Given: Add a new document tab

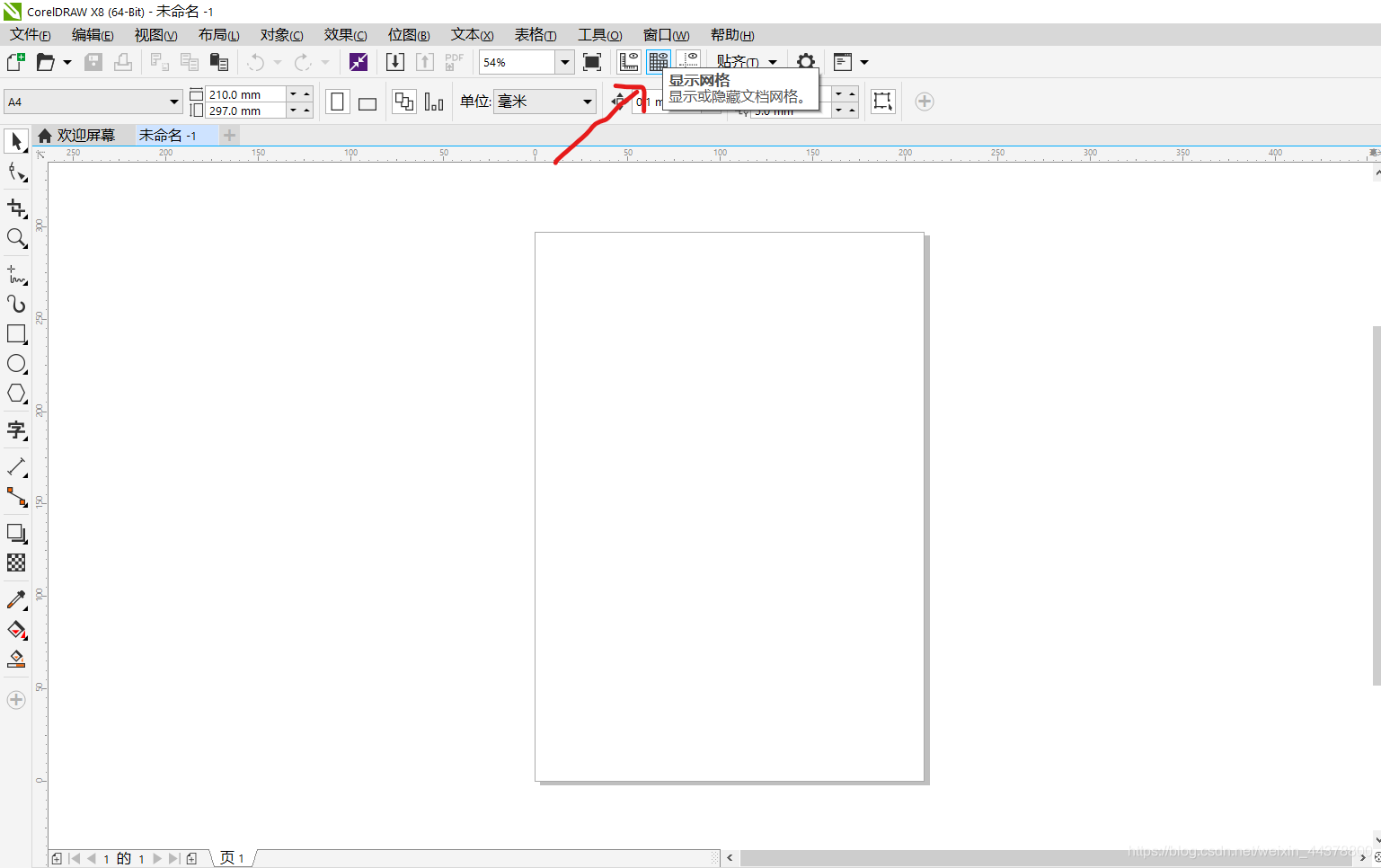Looking at the screenshot, I should [x=229, y=135].
